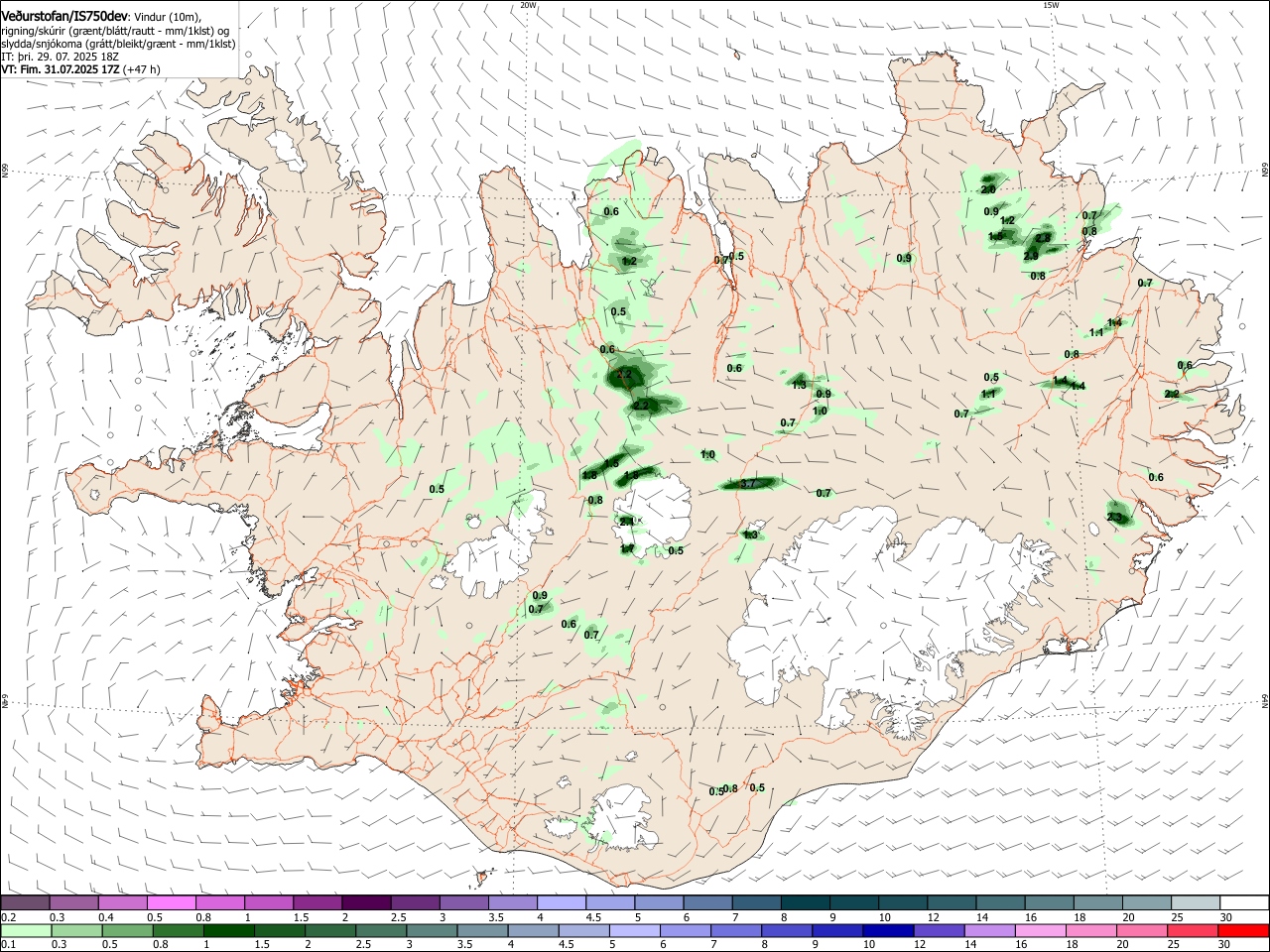Image resolution: width=1270 pixels, height=952 pixels.
Task: Click the 'IT: þri. 29. 07. 2025 18Z' line
Action: click(61, 57)
